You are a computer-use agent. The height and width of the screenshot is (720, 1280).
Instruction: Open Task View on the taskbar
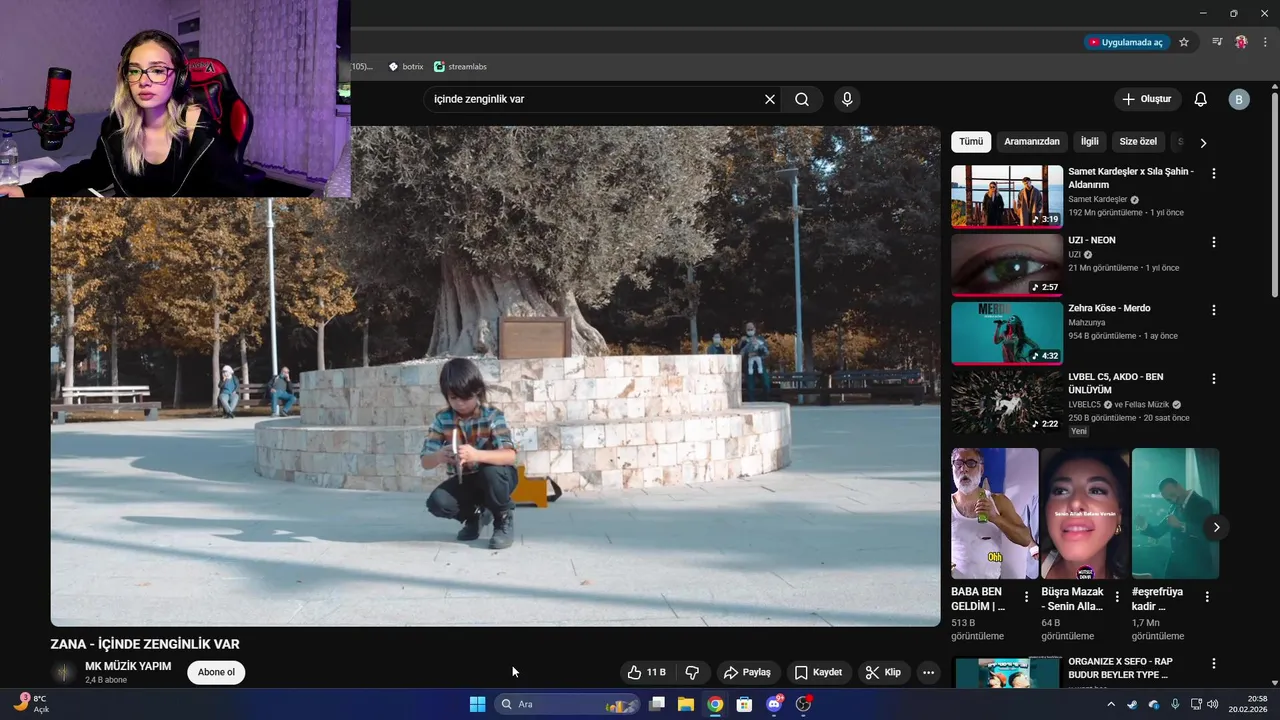657,704
